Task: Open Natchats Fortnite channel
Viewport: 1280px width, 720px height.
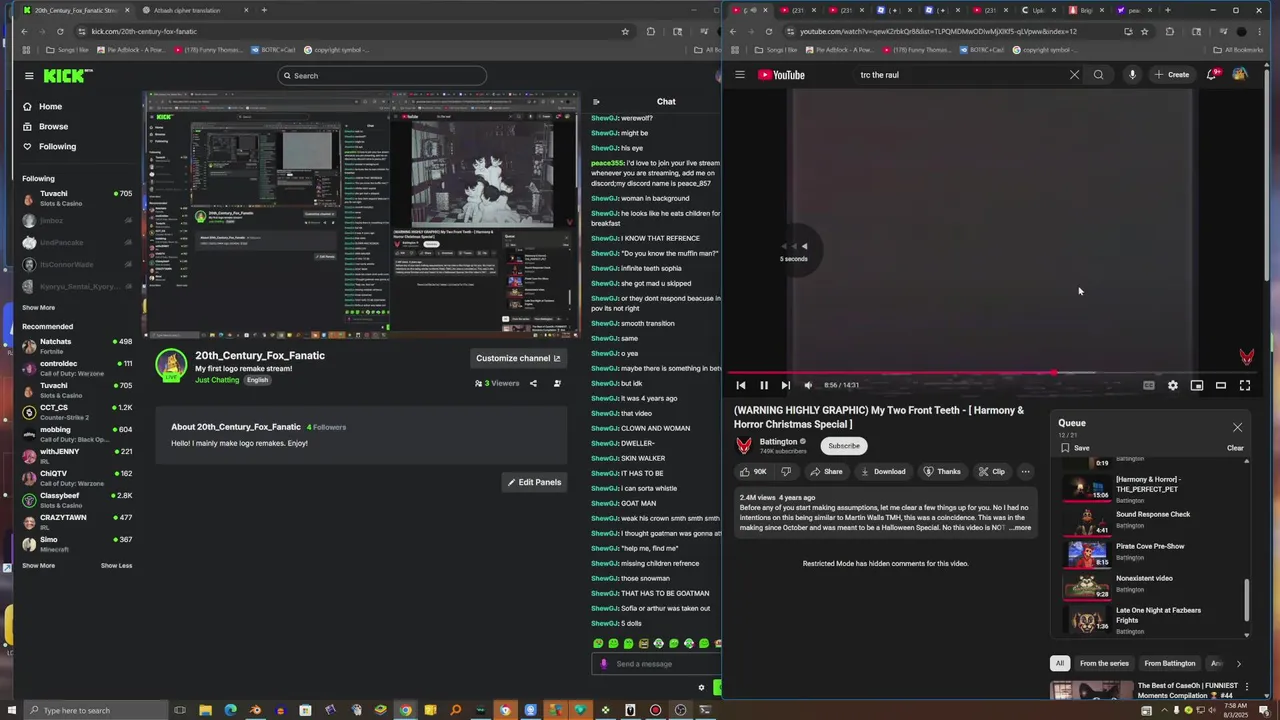Action: (77, 346)
